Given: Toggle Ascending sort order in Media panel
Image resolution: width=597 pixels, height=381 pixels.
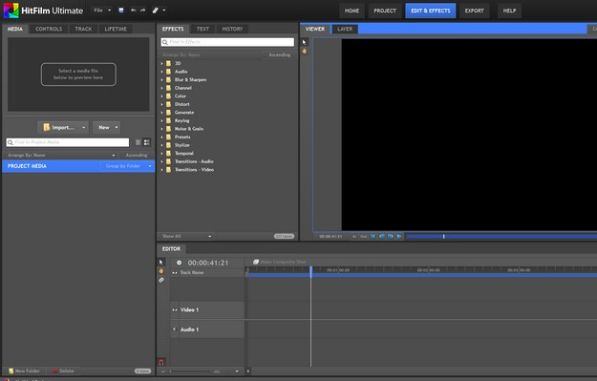Looking at the screenshot, I should [136, 155].
